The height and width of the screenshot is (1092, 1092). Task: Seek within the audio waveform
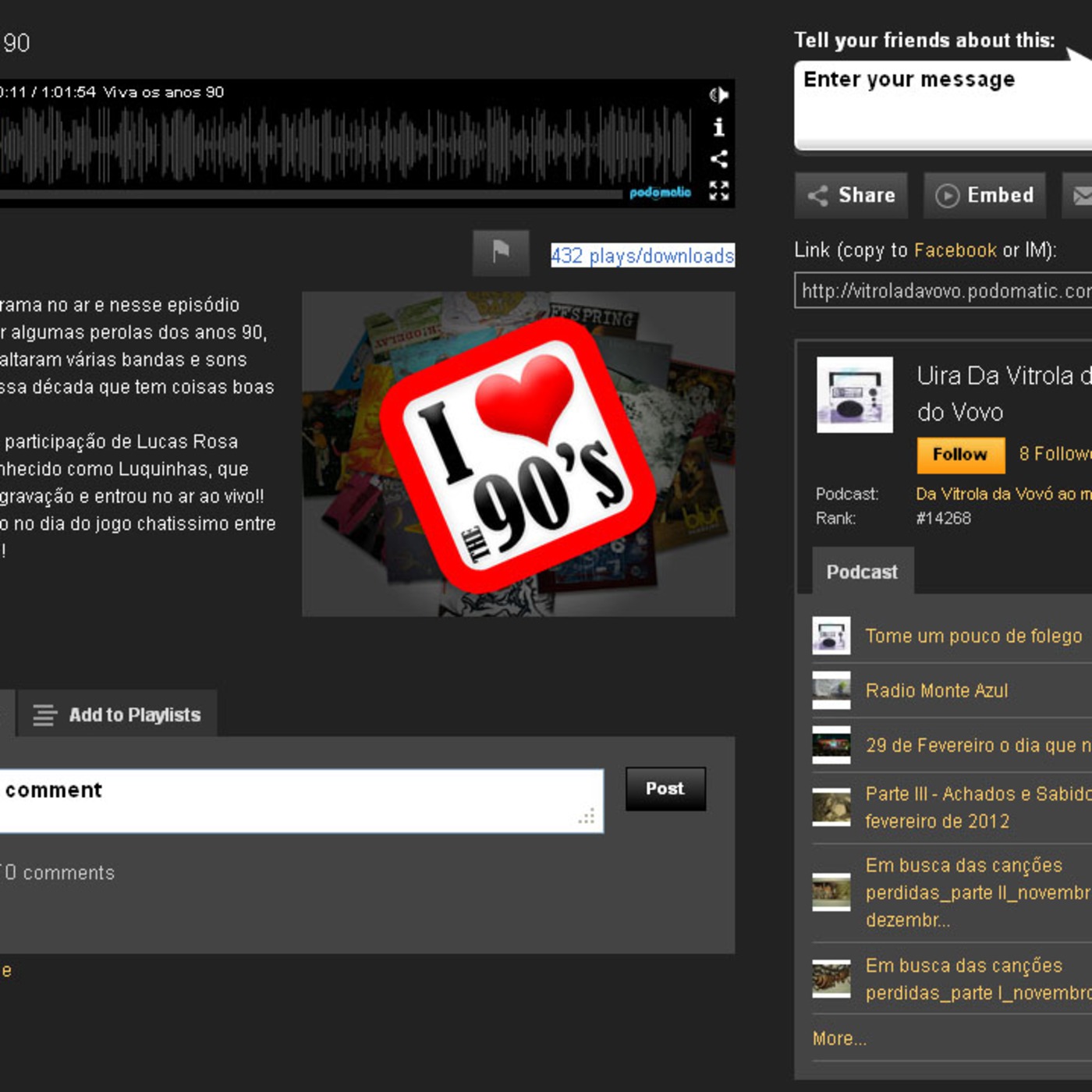pos(346,145)
